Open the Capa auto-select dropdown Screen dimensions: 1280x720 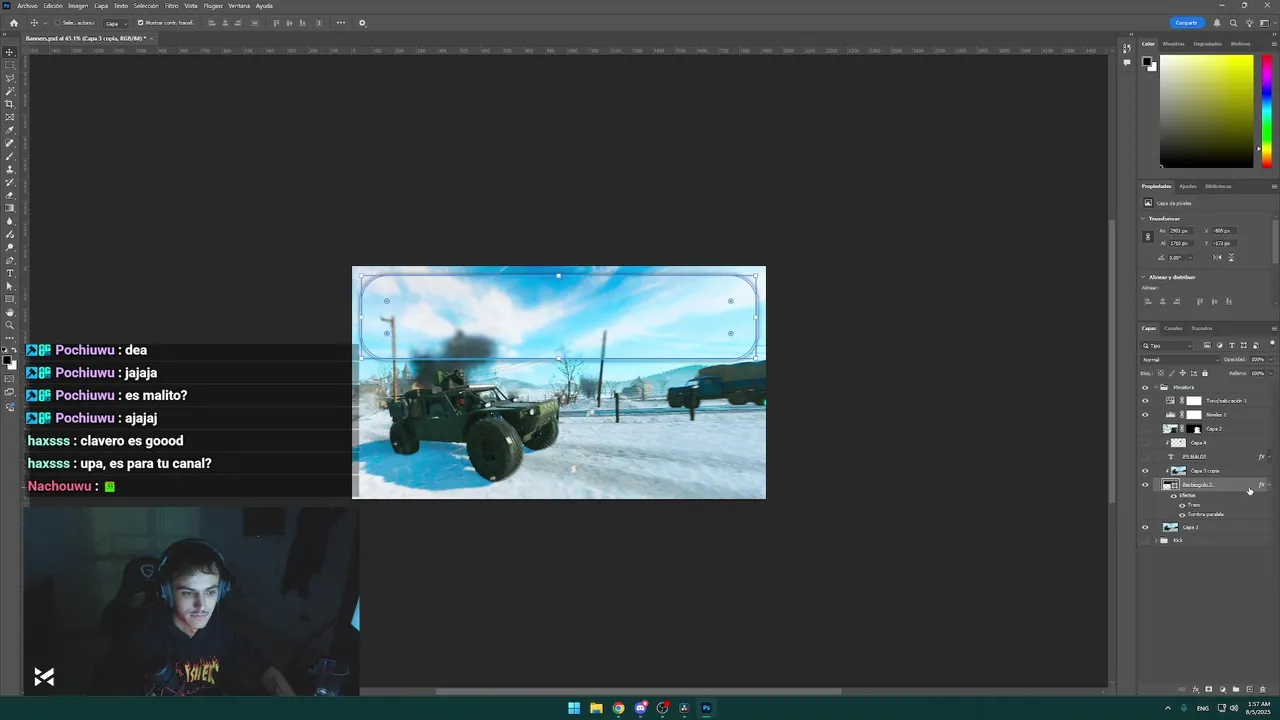coord(116,23)
